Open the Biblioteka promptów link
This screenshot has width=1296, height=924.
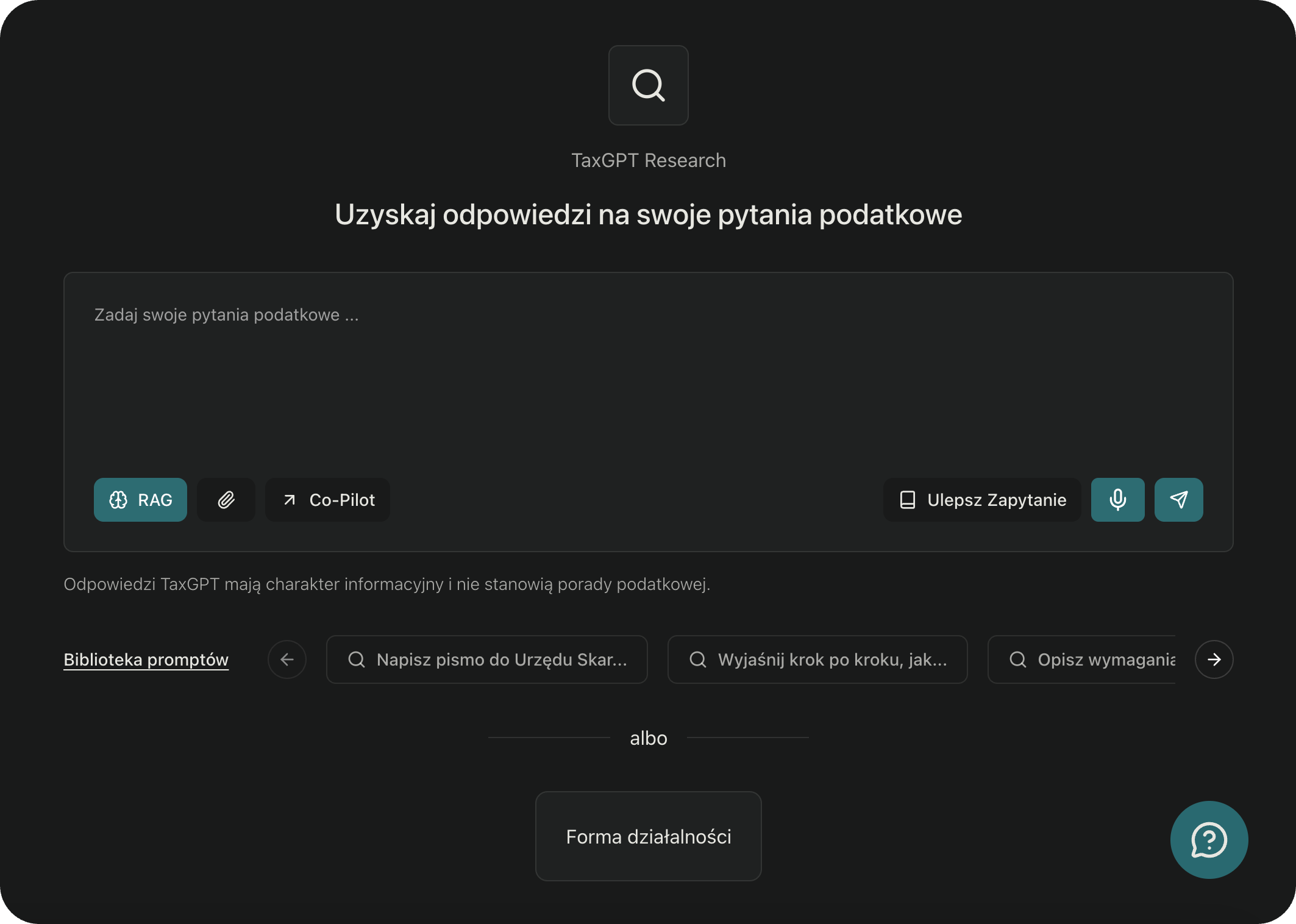coord(146,659)
